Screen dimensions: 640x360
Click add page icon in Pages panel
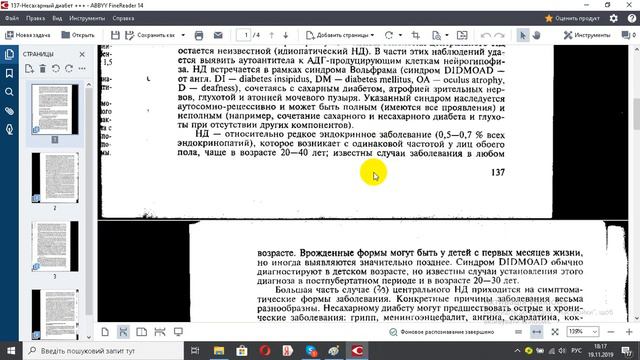tap(29, 69)
